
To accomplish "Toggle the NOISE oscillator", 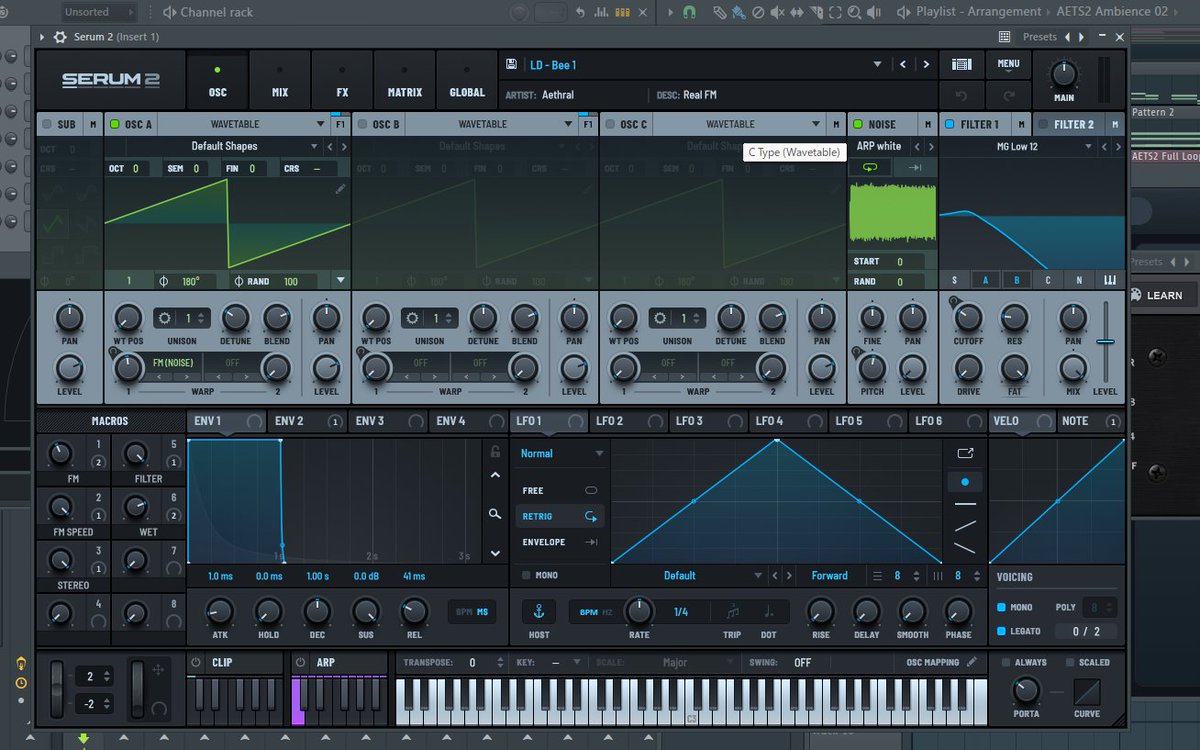I will (x=857, y=124).
